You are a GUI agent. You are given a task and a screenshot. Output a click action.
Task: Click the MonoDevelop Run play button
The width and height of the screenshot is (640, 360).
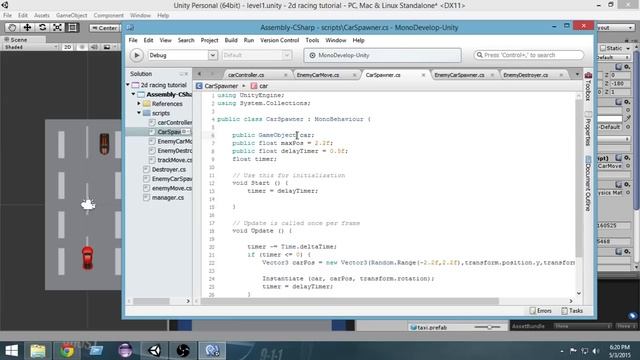pos(136,55)
